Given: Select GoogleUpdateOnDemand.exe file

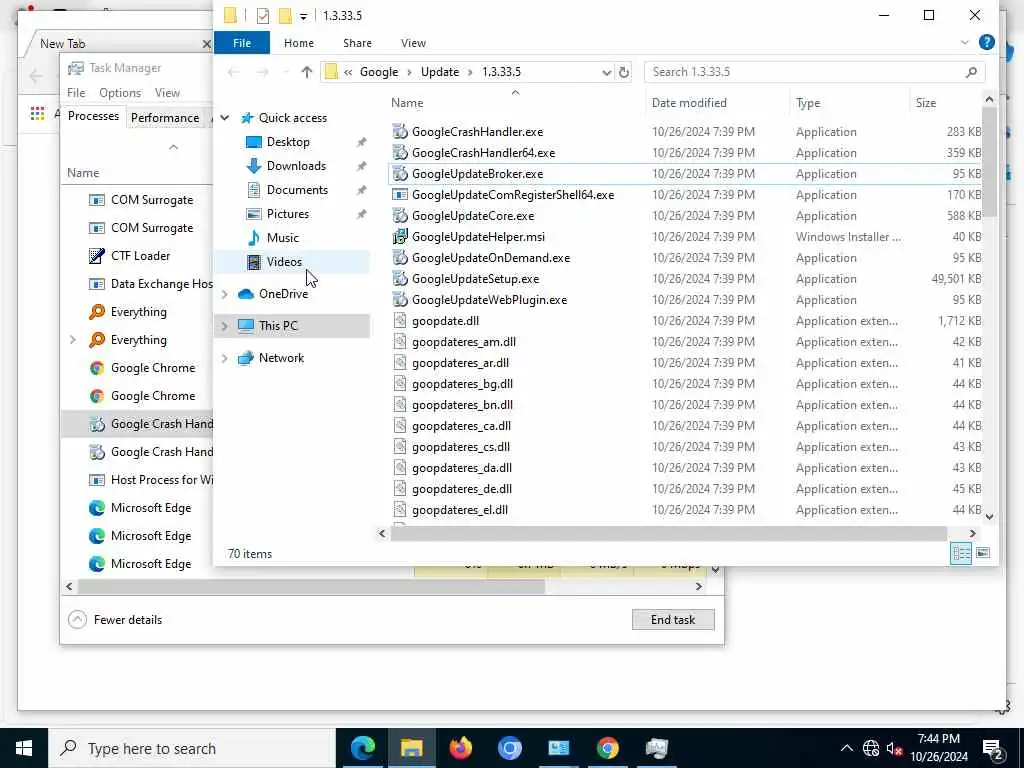Looking at the screenshot, I should [491, 258].
